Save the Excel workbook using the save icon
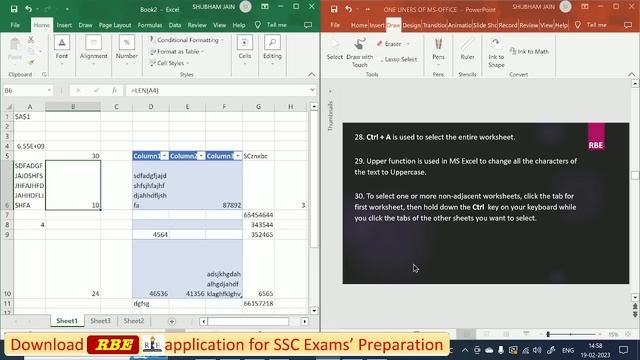 coord(14,9)
